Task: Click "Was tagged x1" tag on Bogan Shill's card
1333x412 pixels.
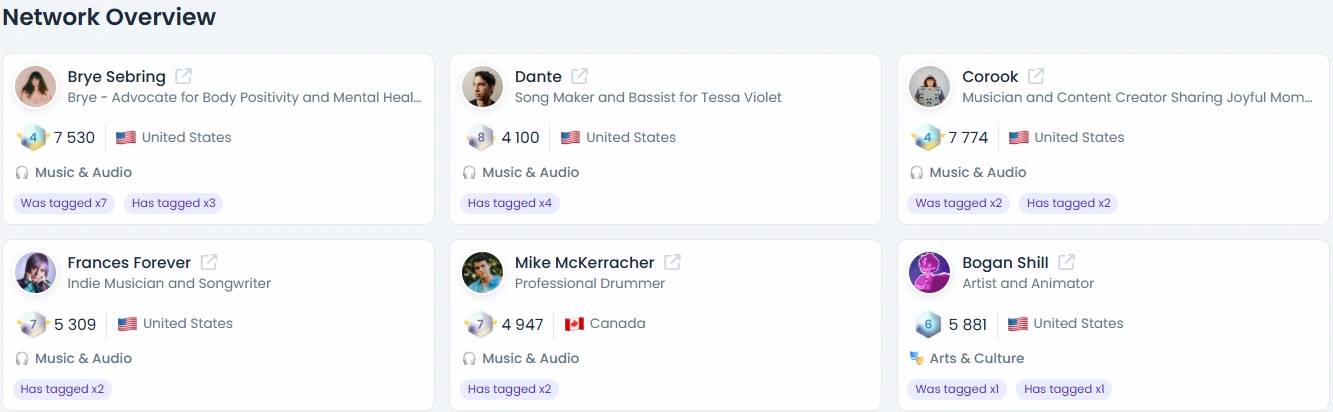Action: coord(958,389)
